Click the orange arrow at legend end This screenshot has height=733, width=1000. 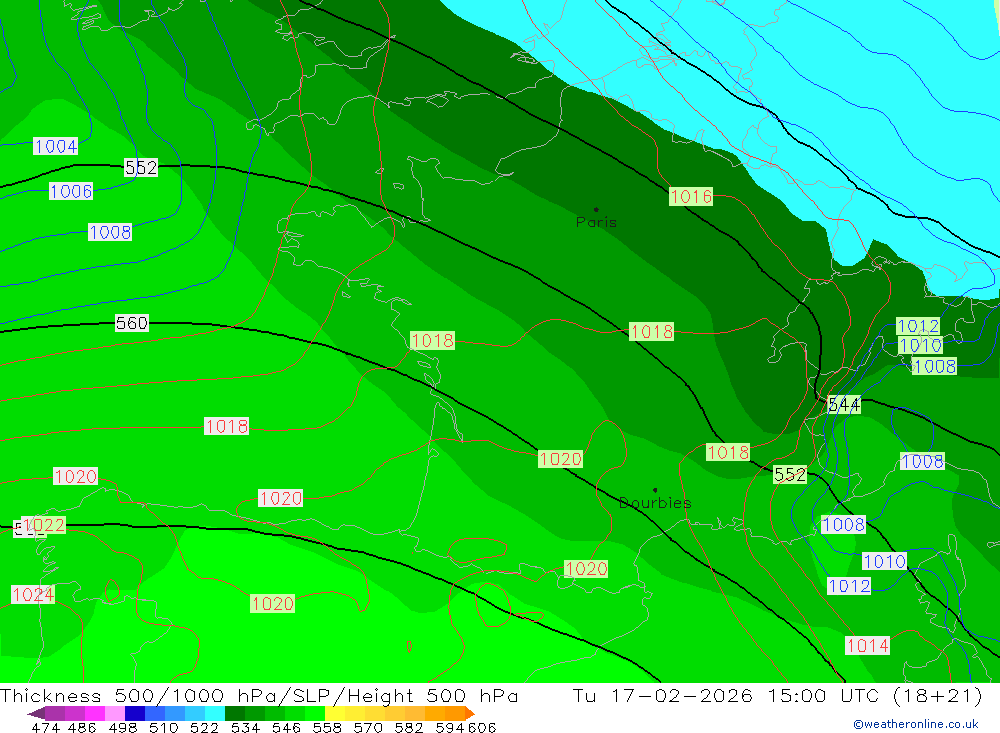[470, 713]
